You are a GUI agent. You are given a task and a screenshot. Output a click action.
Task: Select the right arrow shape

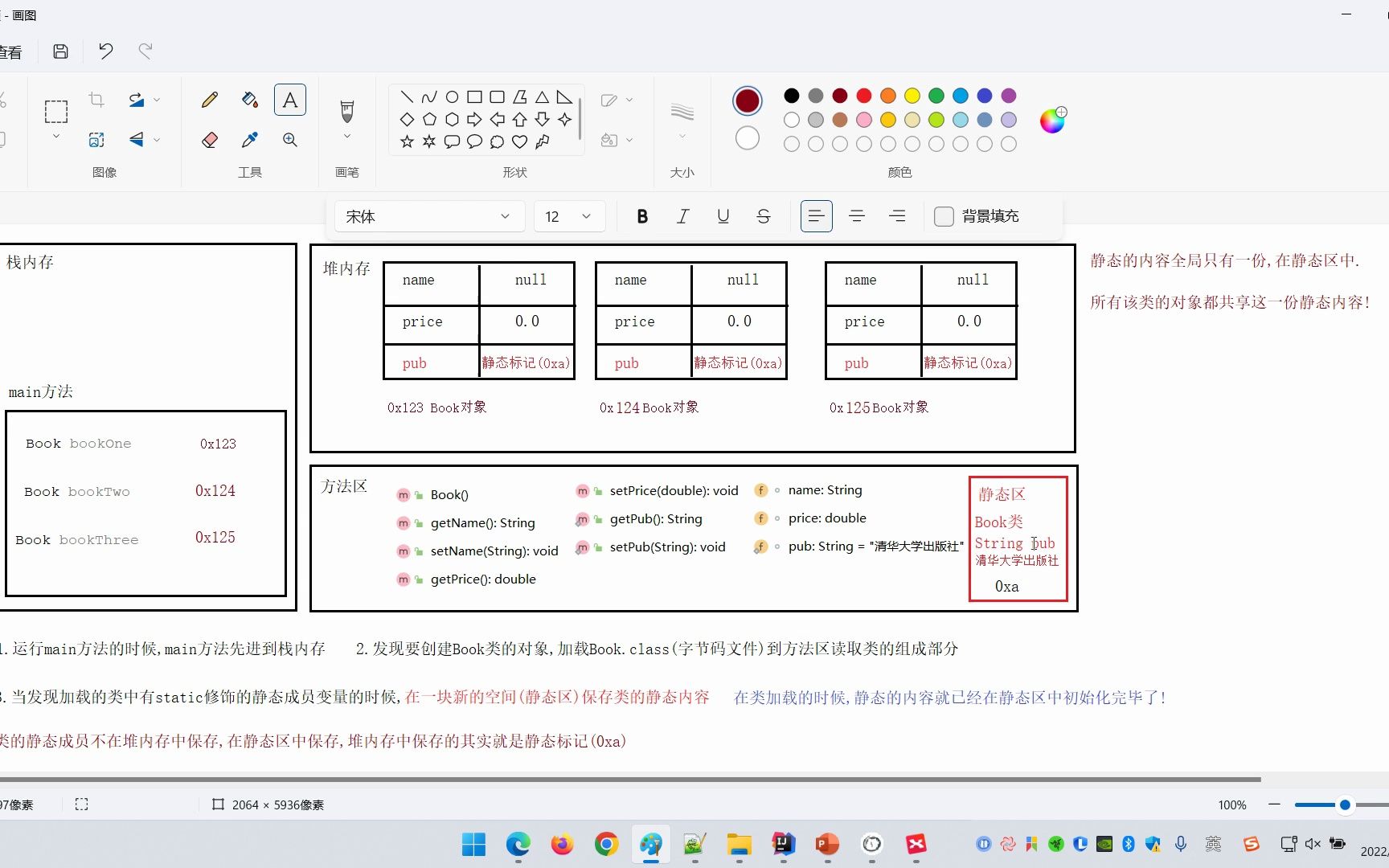click(x=474, y=120)
